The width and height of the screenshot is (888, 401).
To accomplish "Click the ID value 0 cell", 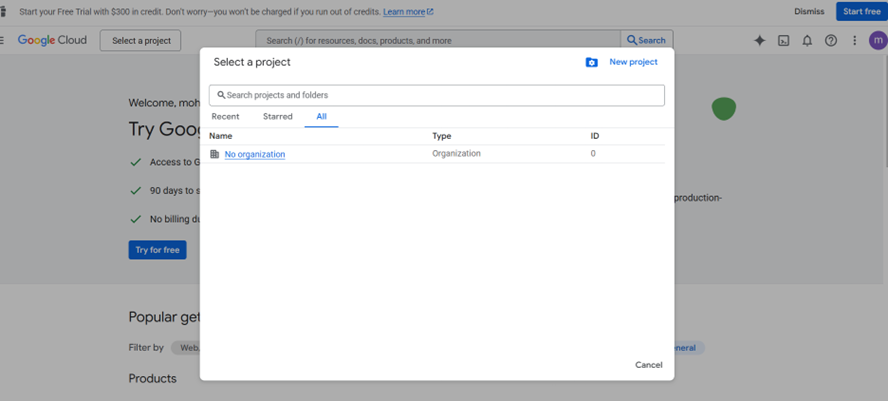I will (x=593, y=153).
